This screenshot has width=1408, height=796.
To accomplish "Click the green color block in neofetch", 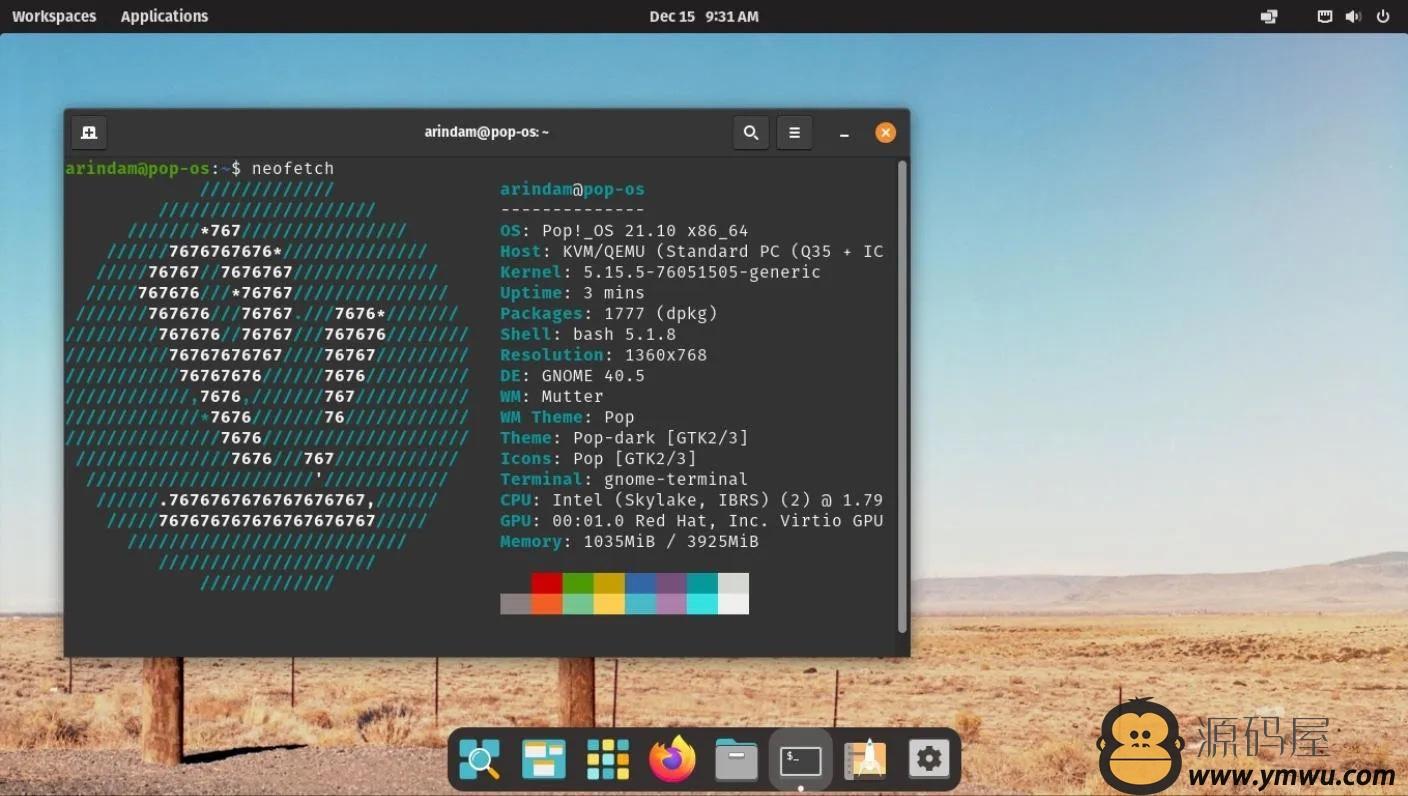I will [x=577, y=583].
